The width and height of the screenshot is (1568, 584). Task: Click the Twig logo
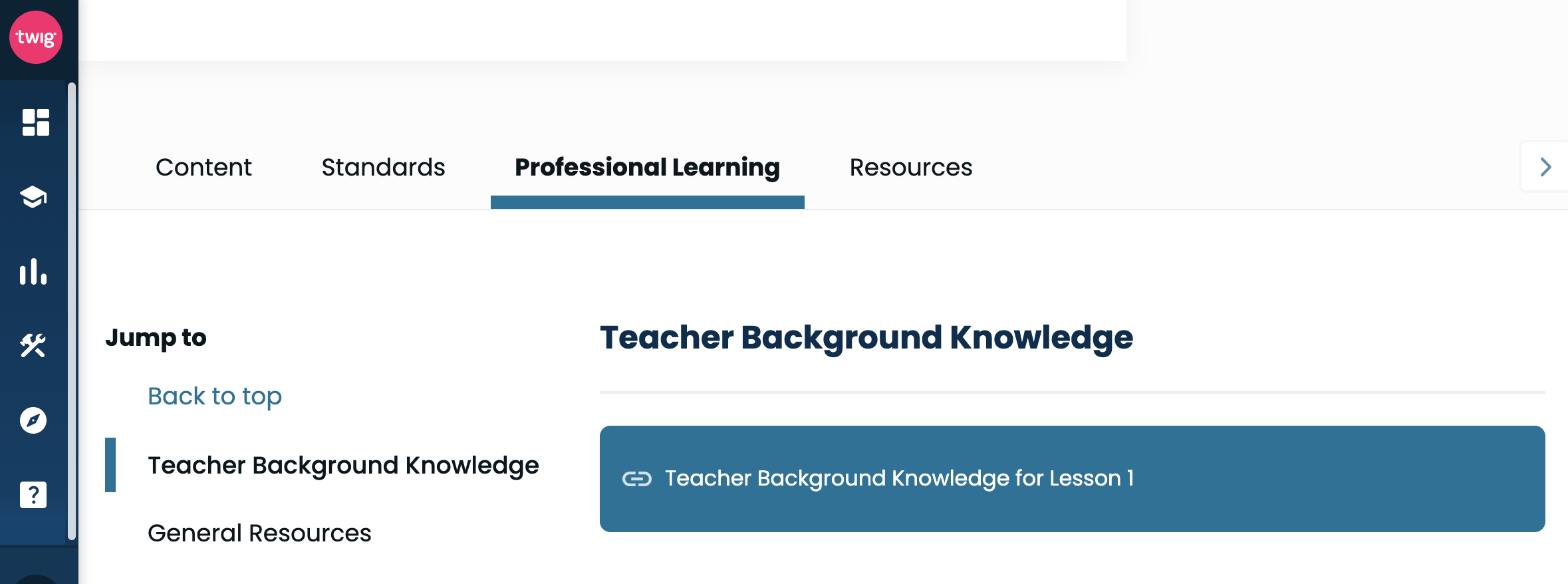point(36,37)
